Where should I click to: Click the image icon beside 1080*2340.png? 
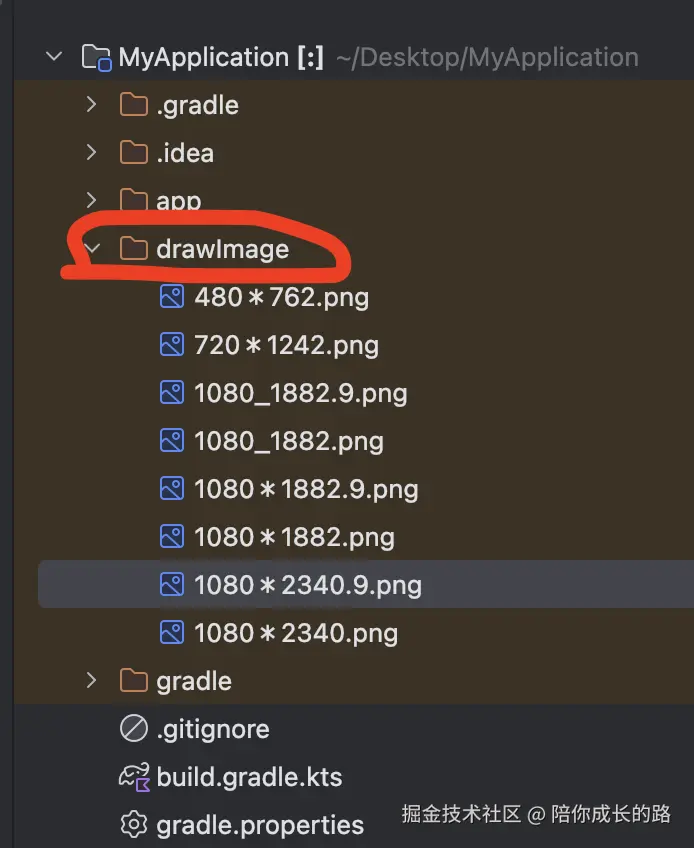(172, 633)
